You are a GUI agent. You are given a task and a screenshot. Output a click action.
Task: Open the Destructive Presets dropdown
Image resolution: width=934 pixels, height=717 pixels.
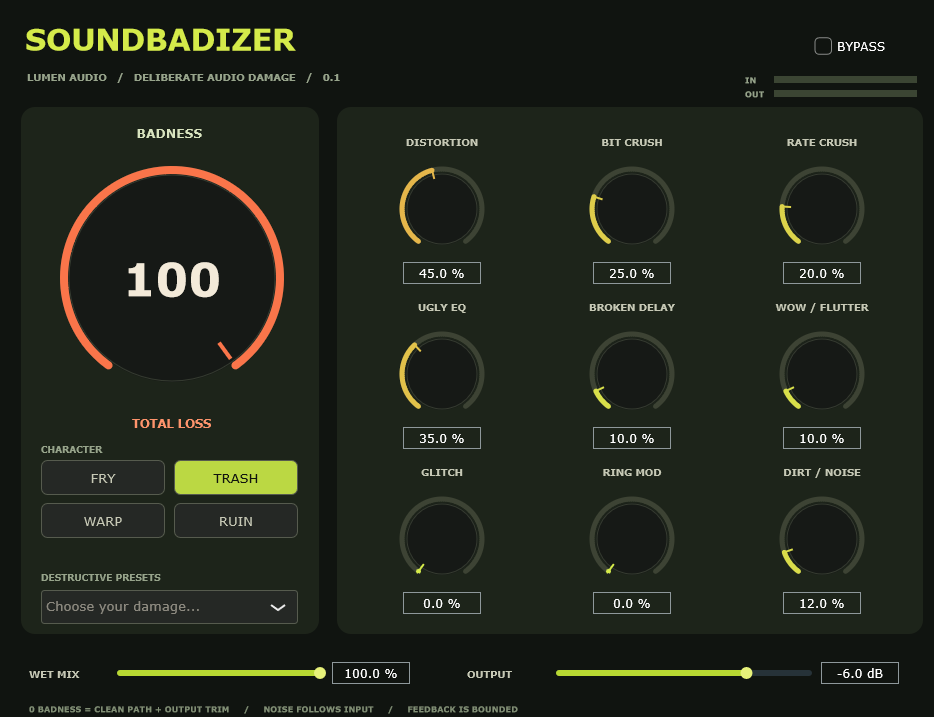[x=169, y=607]
